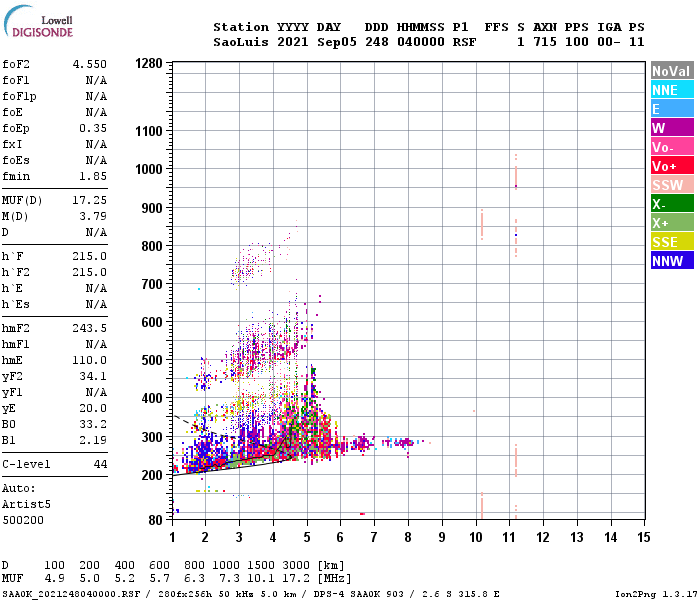This screenshot has height=600, width=700.
Task: Click the 5 MHz frequency axis label
Action: [x=307, y=537]
